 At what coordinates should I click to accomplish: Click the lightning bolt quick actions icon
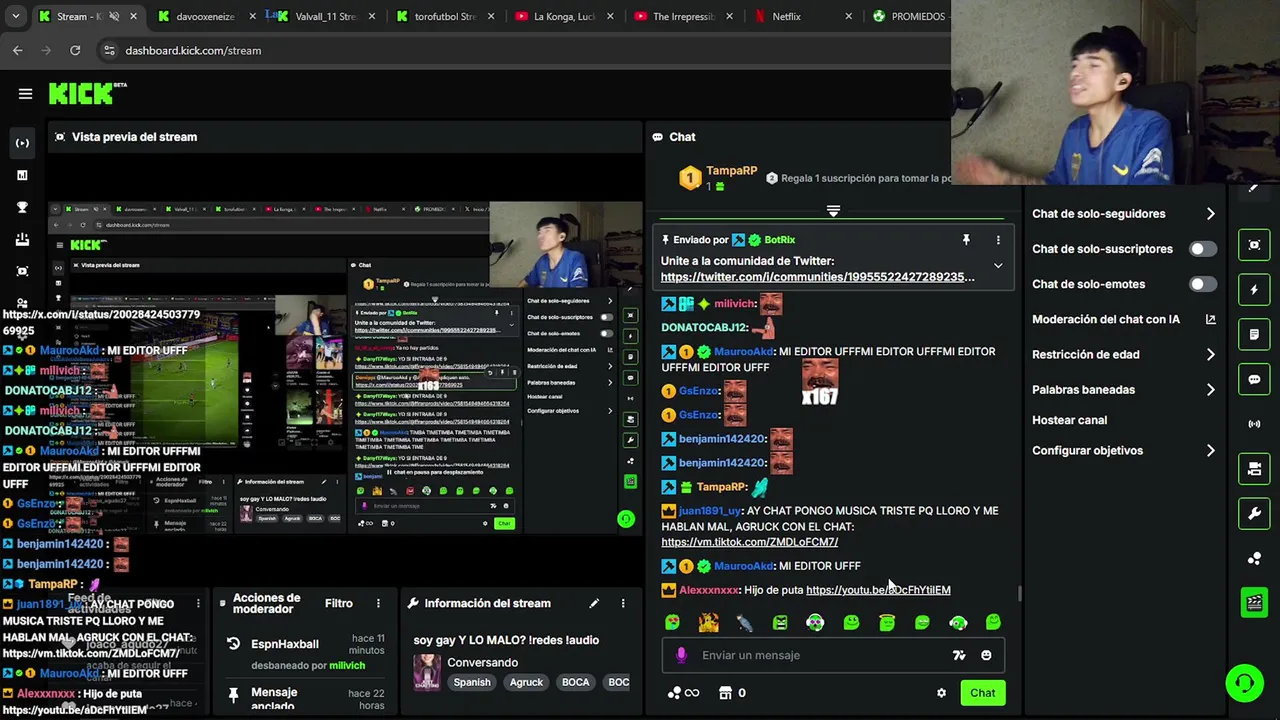1254,290
